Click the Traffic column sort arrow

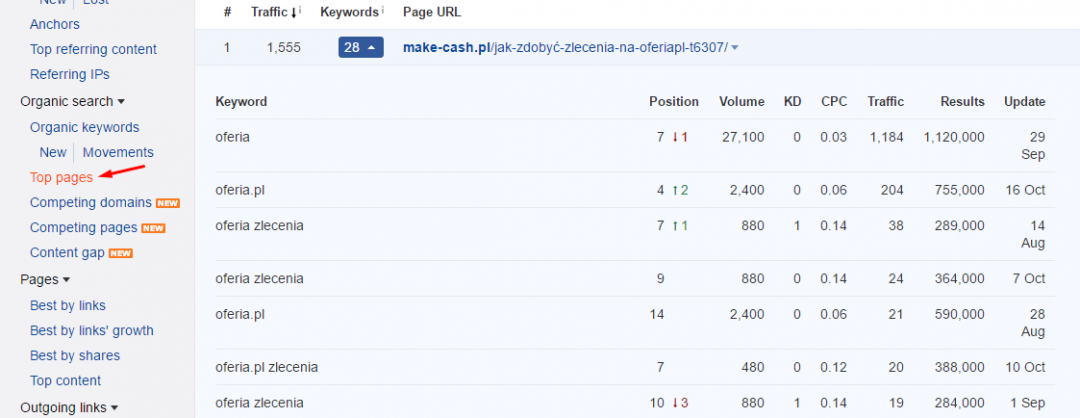click(x=296, y=12)
